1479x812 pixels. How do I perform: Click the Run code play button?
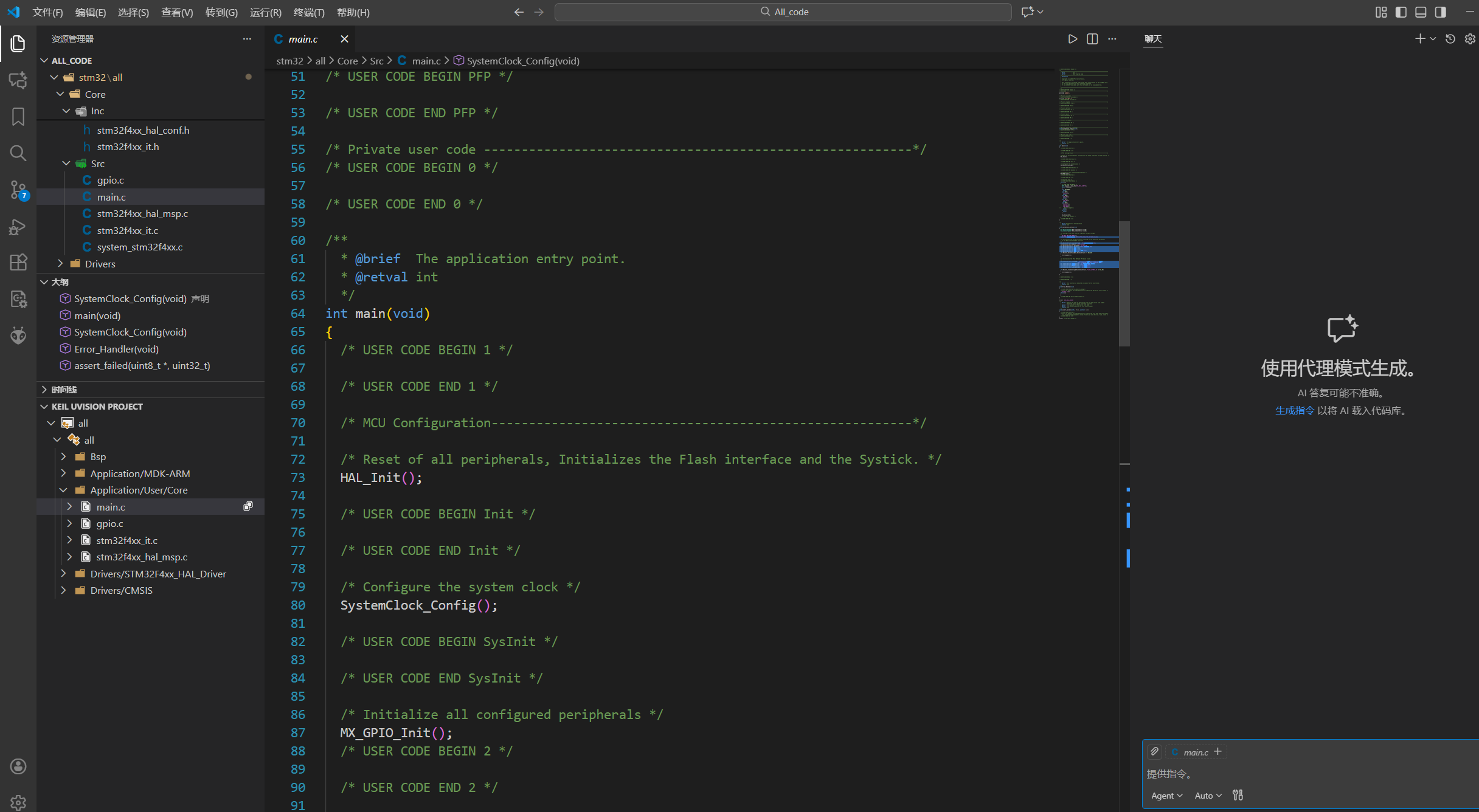pos(1072,39)
